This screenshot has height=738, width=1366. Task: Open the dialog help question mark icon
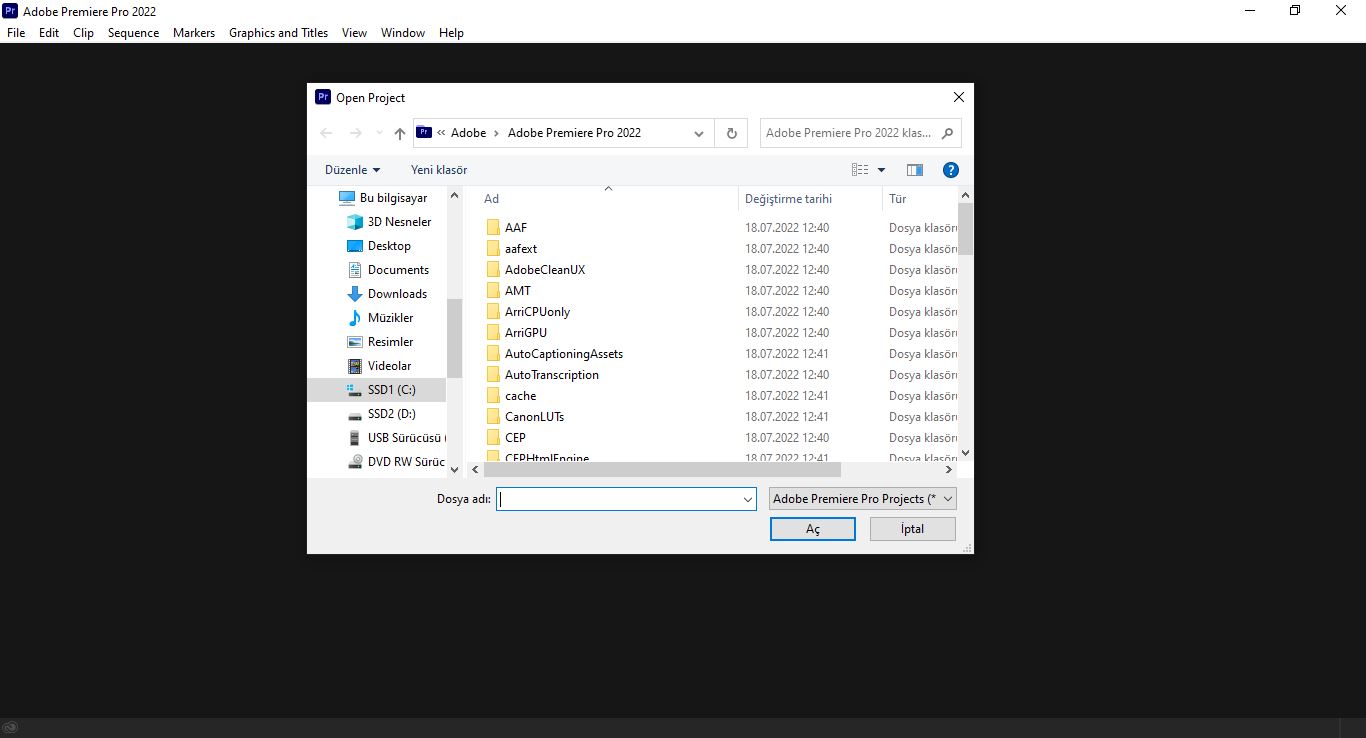pos(951,170)
